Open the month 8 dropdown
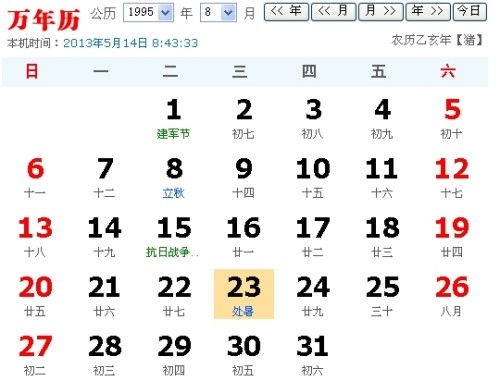This screenshot has height=381, width=500. [x=218, y=13]
